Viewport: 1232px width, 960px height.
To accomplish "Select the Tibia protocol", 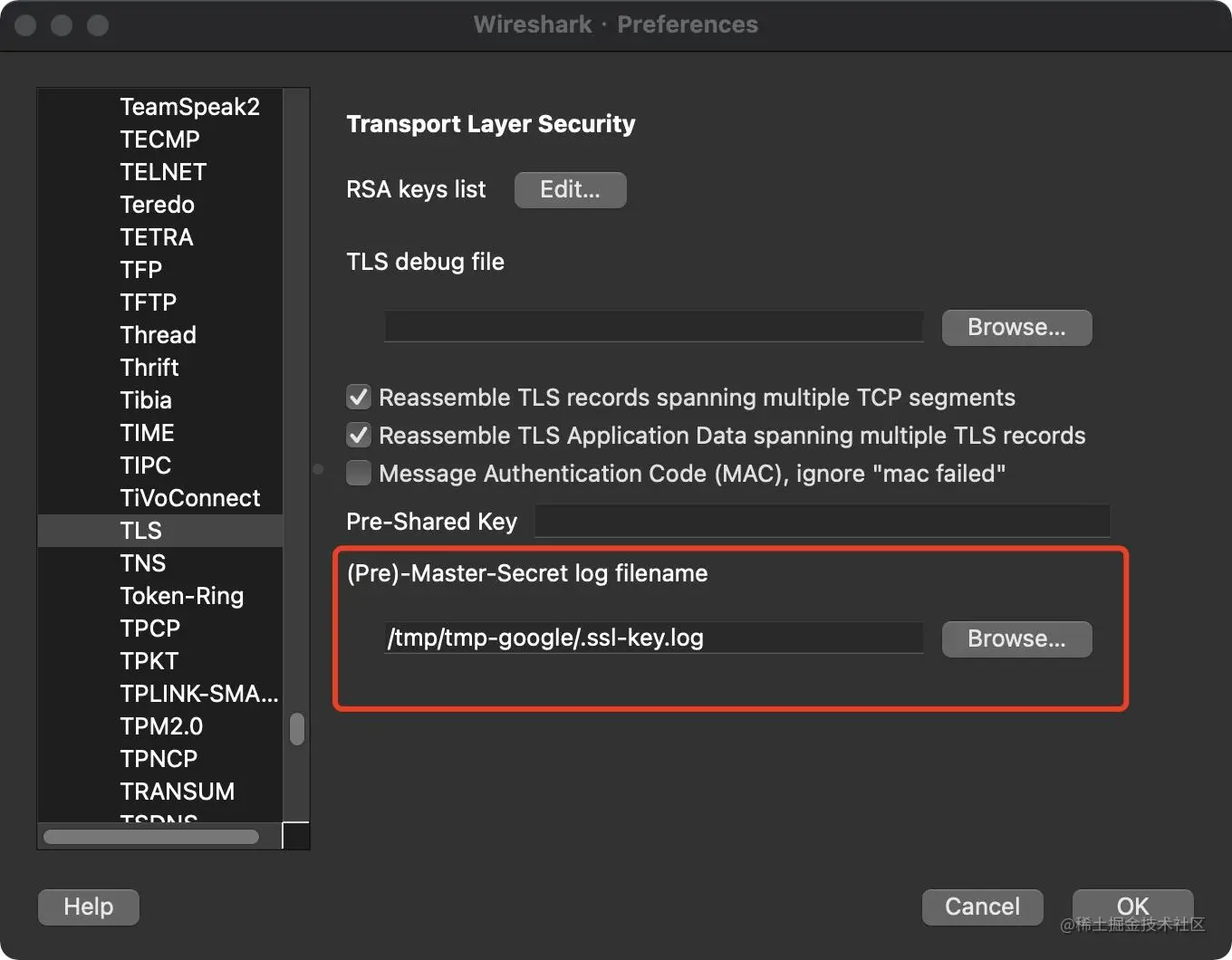I will tap(160, 400).
